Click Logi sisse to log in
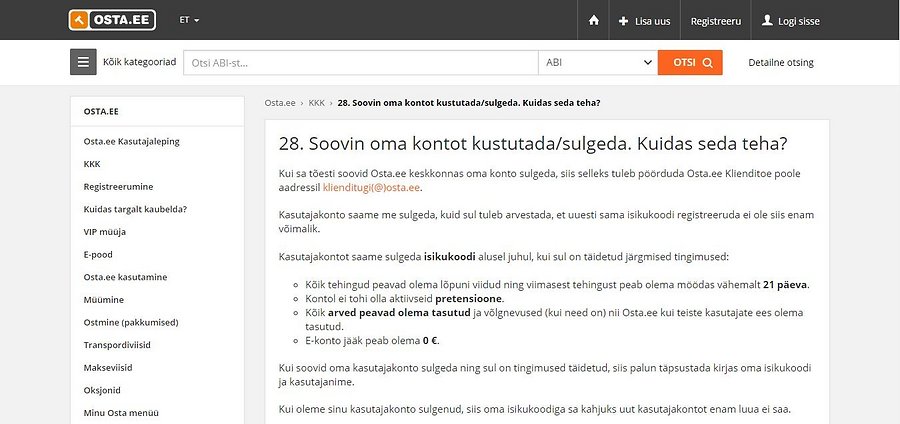Viewport: 900px width, 424px height. click(x=790, y=21)
